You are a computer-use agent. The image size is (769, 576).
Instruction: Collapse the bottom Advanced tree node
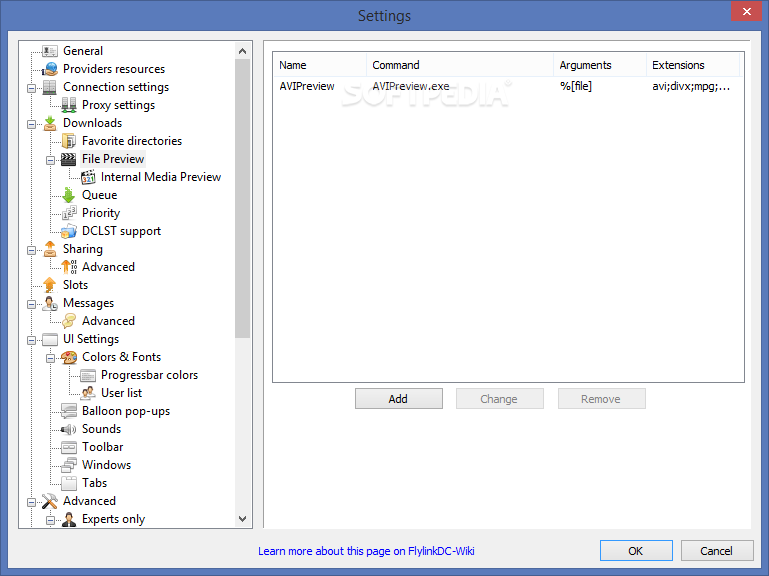(31, 502)
